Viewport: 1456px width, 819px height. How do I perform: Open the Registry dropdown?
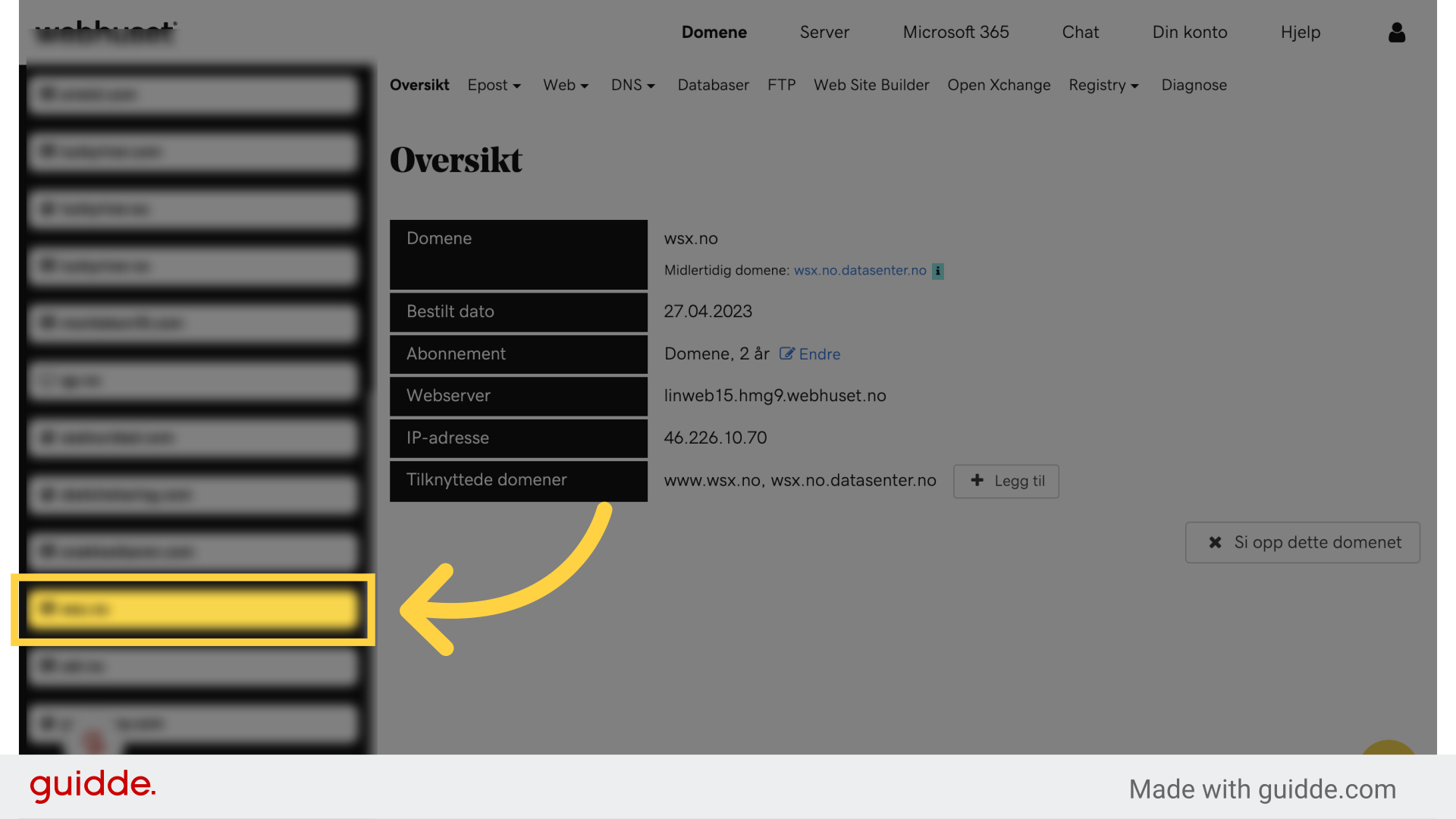(1103, 85)
